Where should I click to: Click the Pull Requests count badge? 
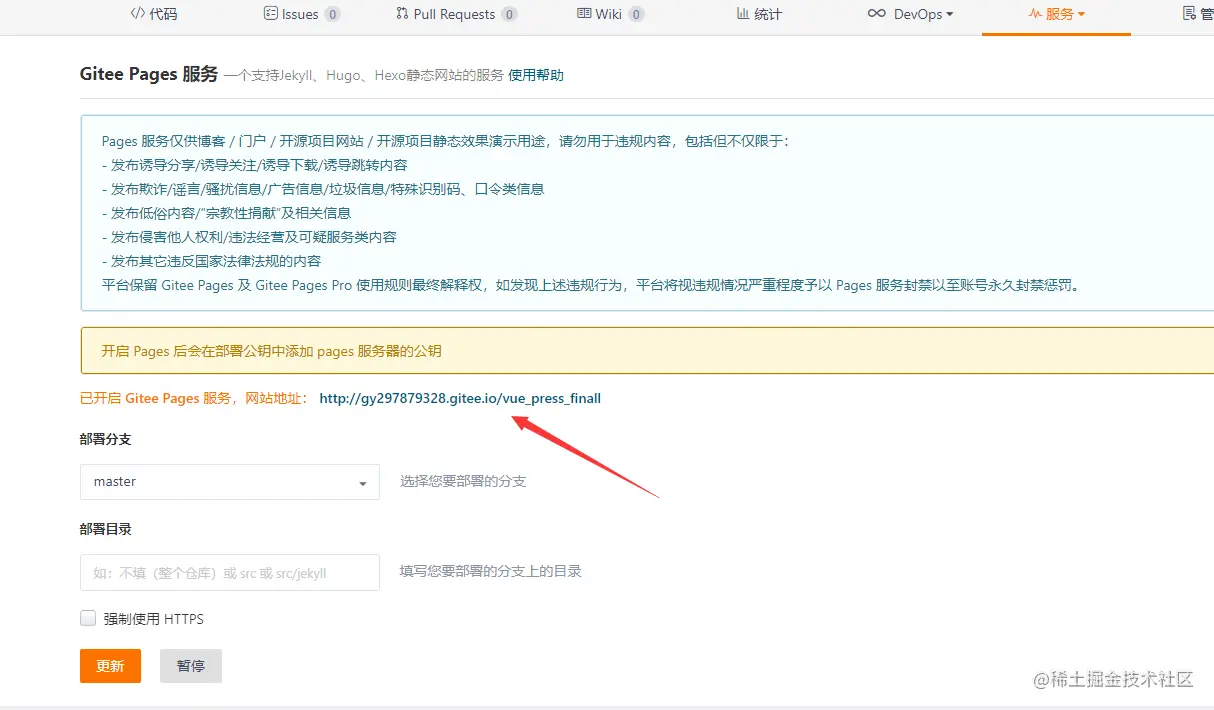click(509, 14)
